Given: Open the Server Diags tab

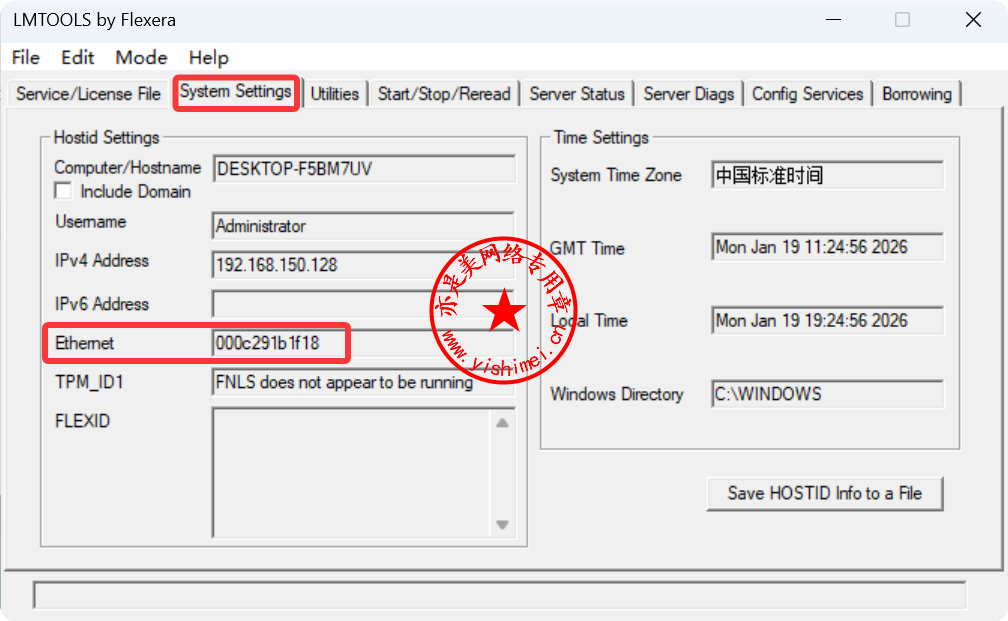Looking at the screenshot, I should click(688, 94).
